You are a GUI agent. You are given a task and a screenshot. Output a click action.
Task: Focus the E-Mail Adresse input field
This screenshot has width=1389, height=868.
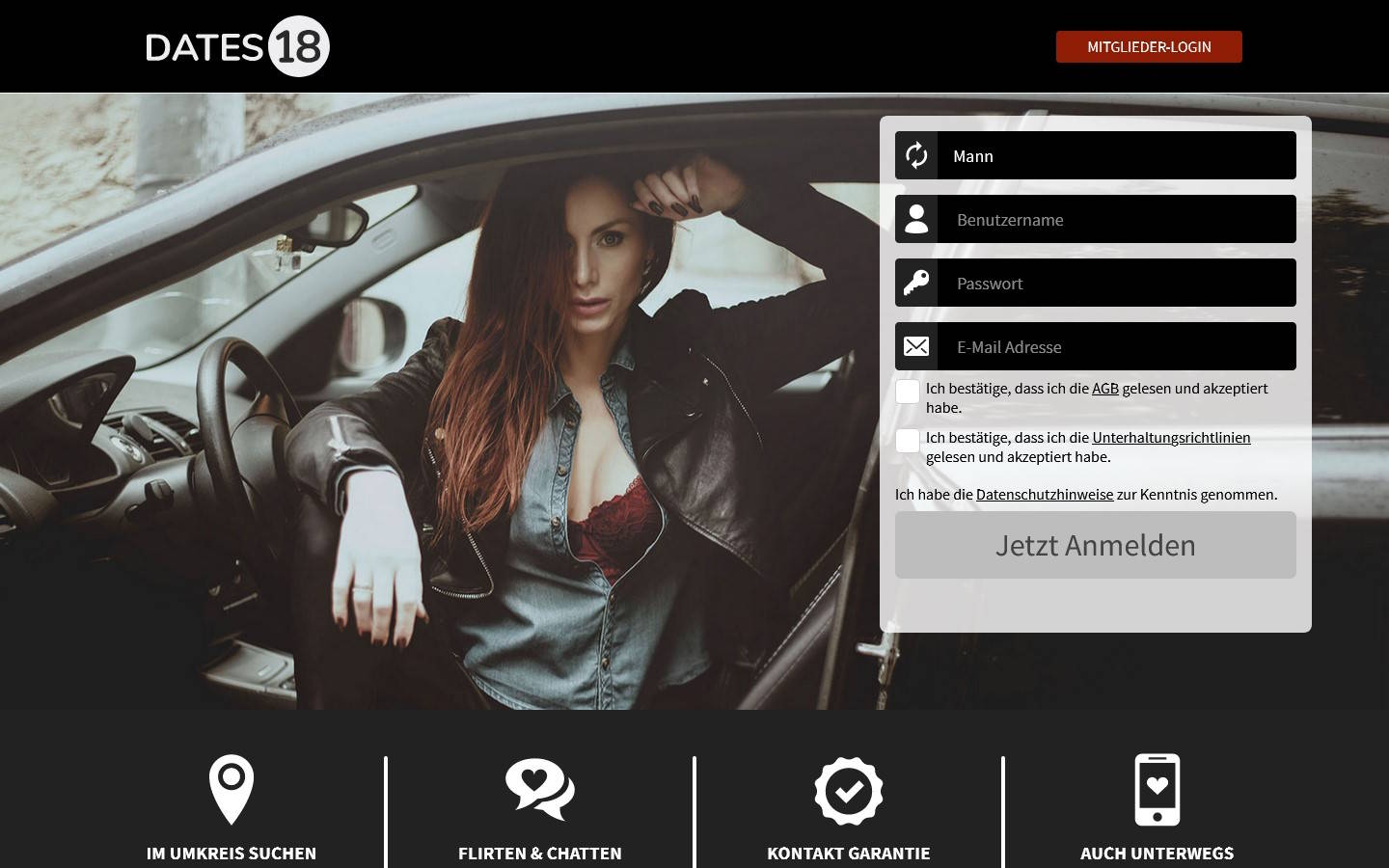[x=1116, y=346]
